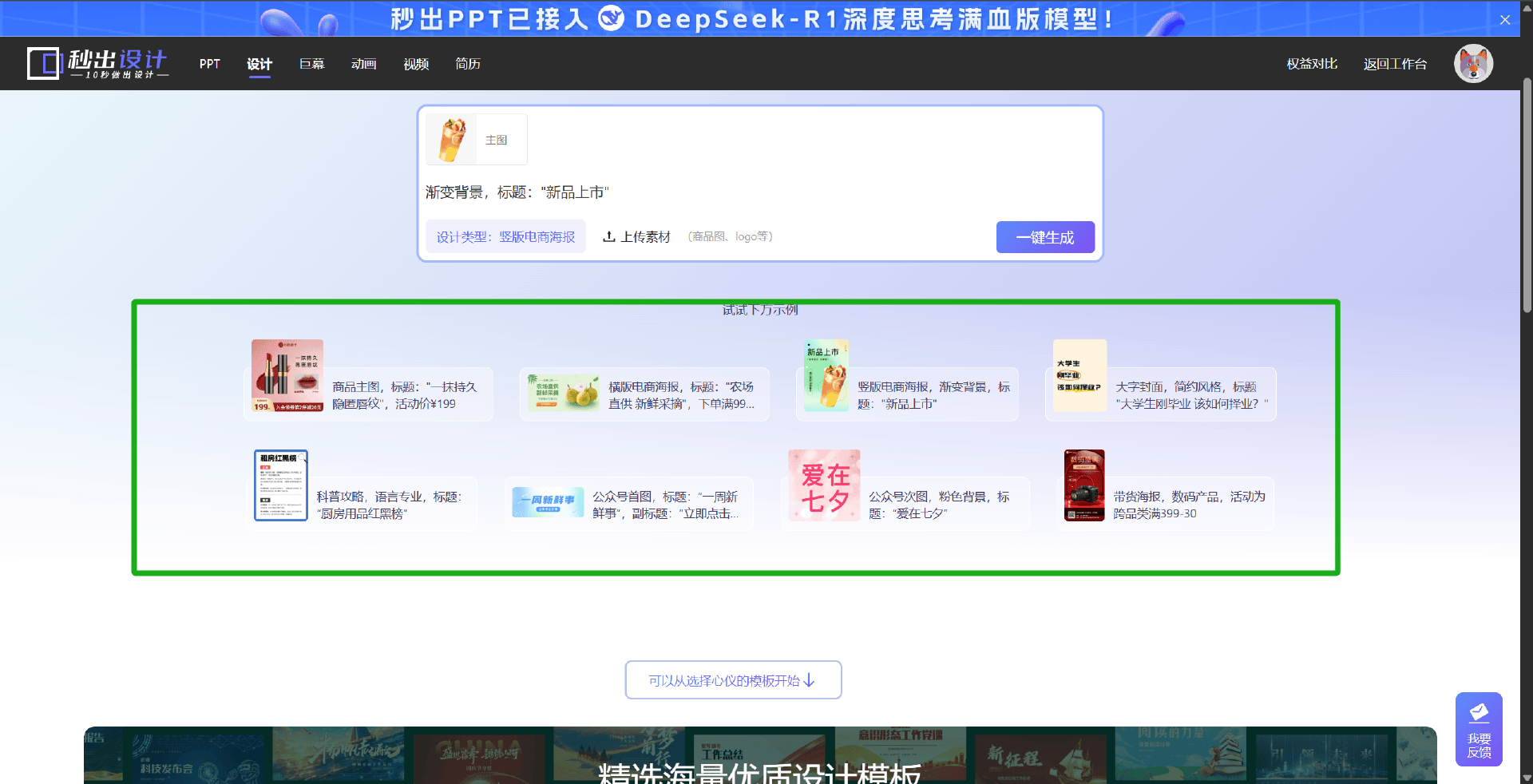Open the 设计类型 竖版电商海报 selector
The image size is (1533, 784).
(505, 237)
